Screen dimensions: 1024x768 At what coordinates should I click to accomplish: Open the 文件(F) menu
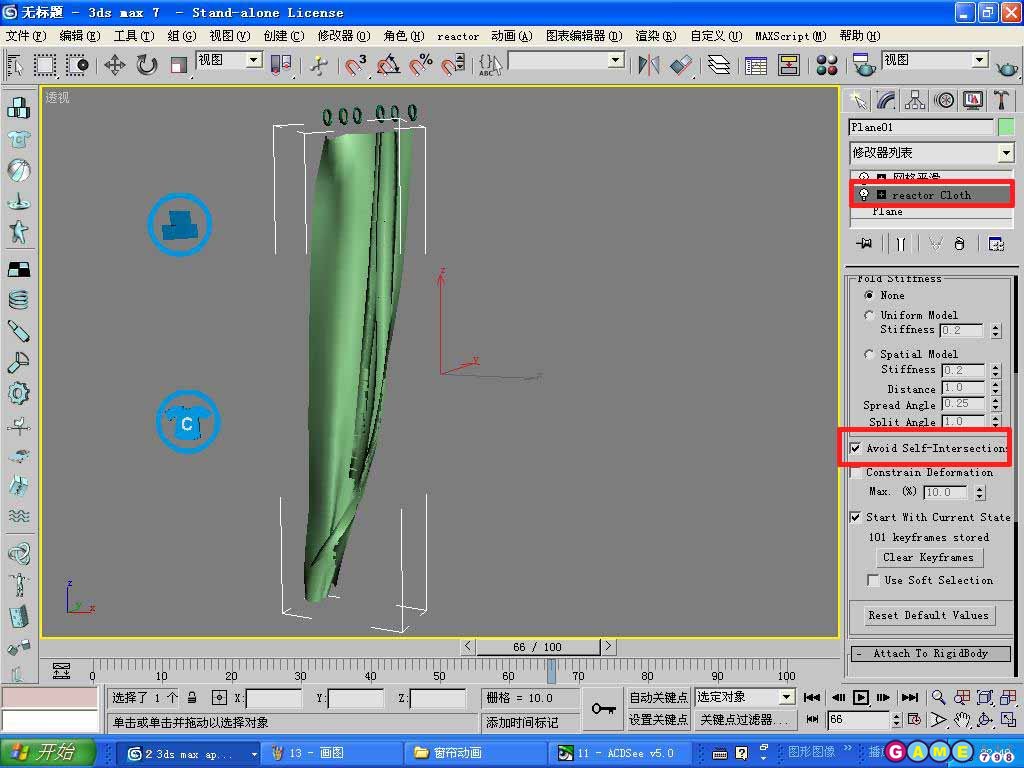pos(26,36)
